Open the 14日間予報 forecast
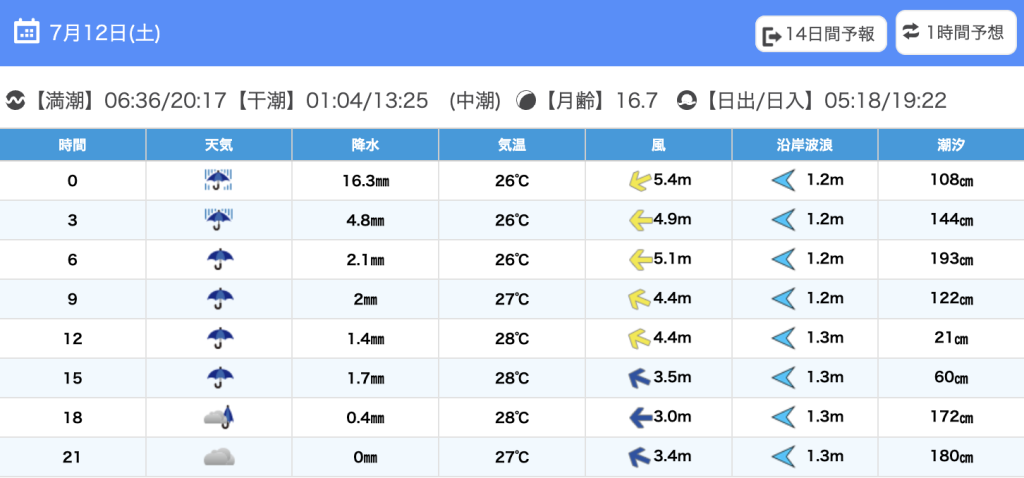The height and width of the screenshot is (478, 1024). point(821,34)
